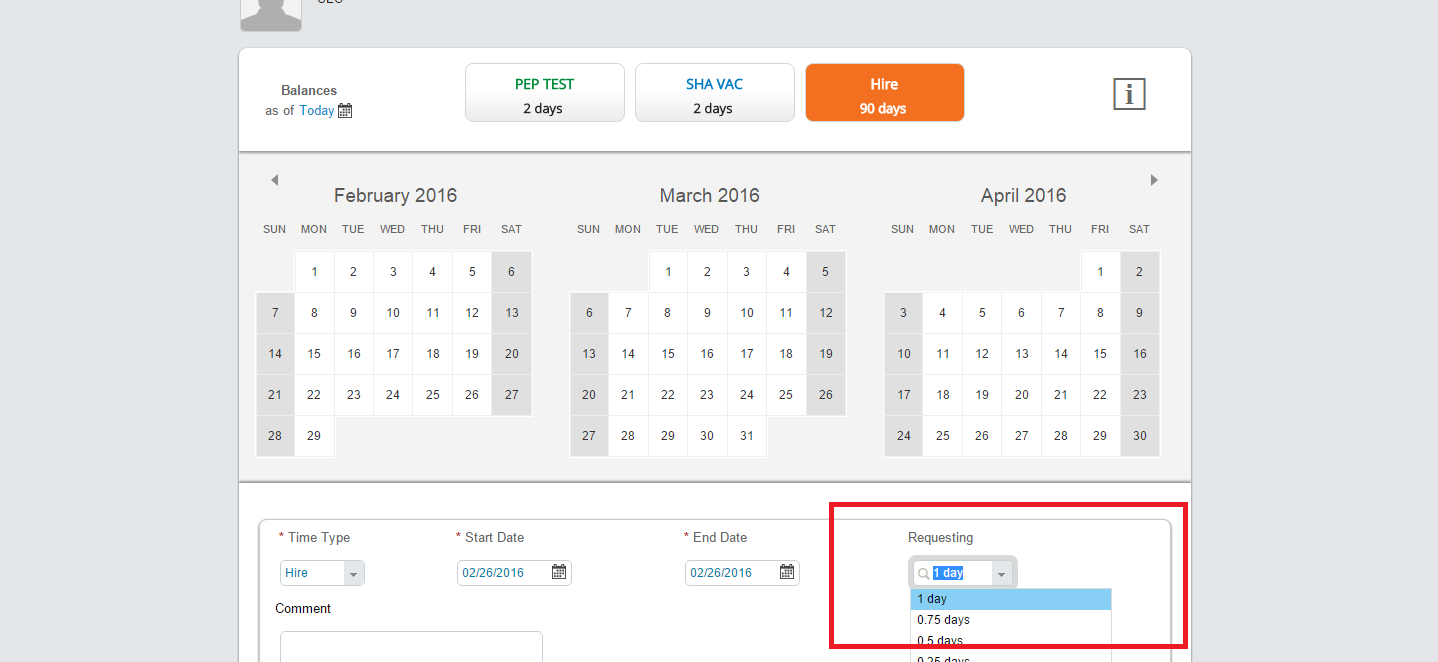Viewport: 1438px width, 662px height.
Task: Select April 11 on the calendar
Action: (942, 354)
